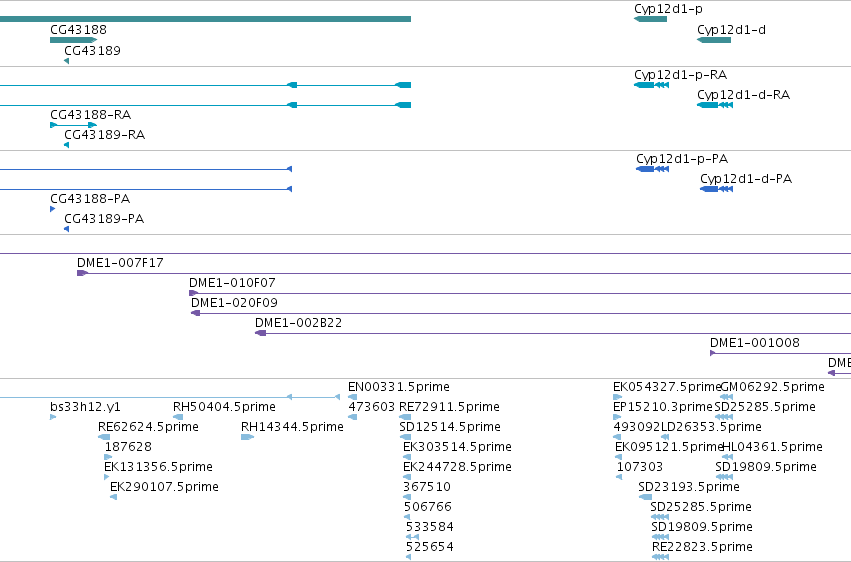Click the EN00331.5prime EST label
Screen dimensions: 851x562
pyautogui.click(x=399, y=387)
